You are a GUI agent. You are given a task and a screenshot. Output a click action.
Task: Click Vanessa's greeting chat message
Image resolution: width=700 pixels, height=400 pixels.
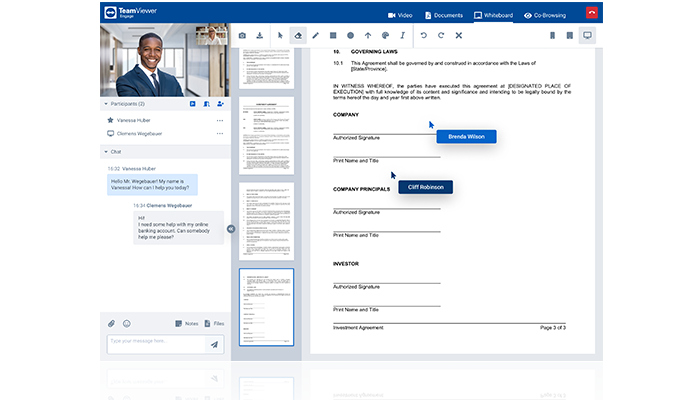pyautogui.click(x=152, y=184)
